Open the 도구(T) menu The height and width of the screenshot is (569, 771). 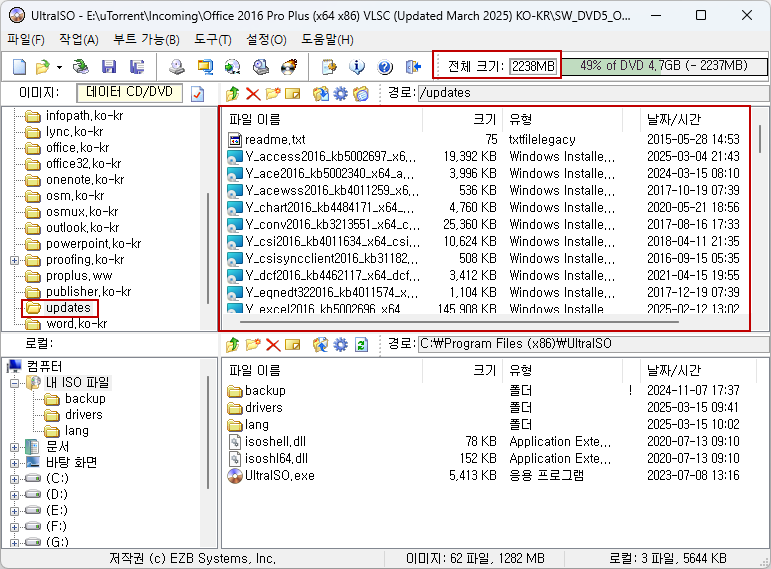[x=212, y=39]
